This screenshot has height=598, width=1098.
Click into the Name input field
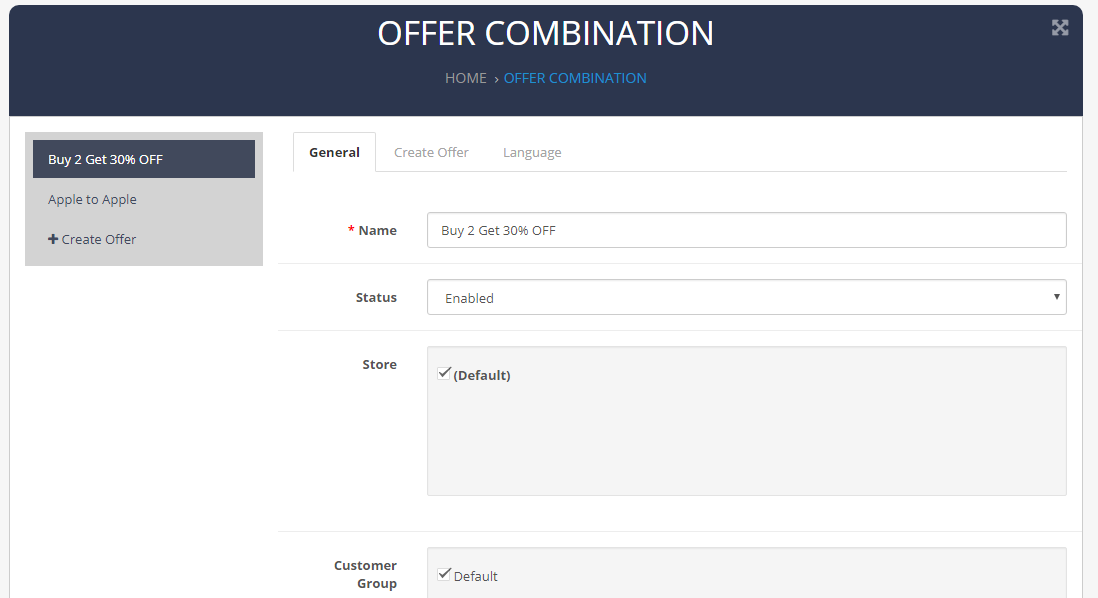point(746,230)
